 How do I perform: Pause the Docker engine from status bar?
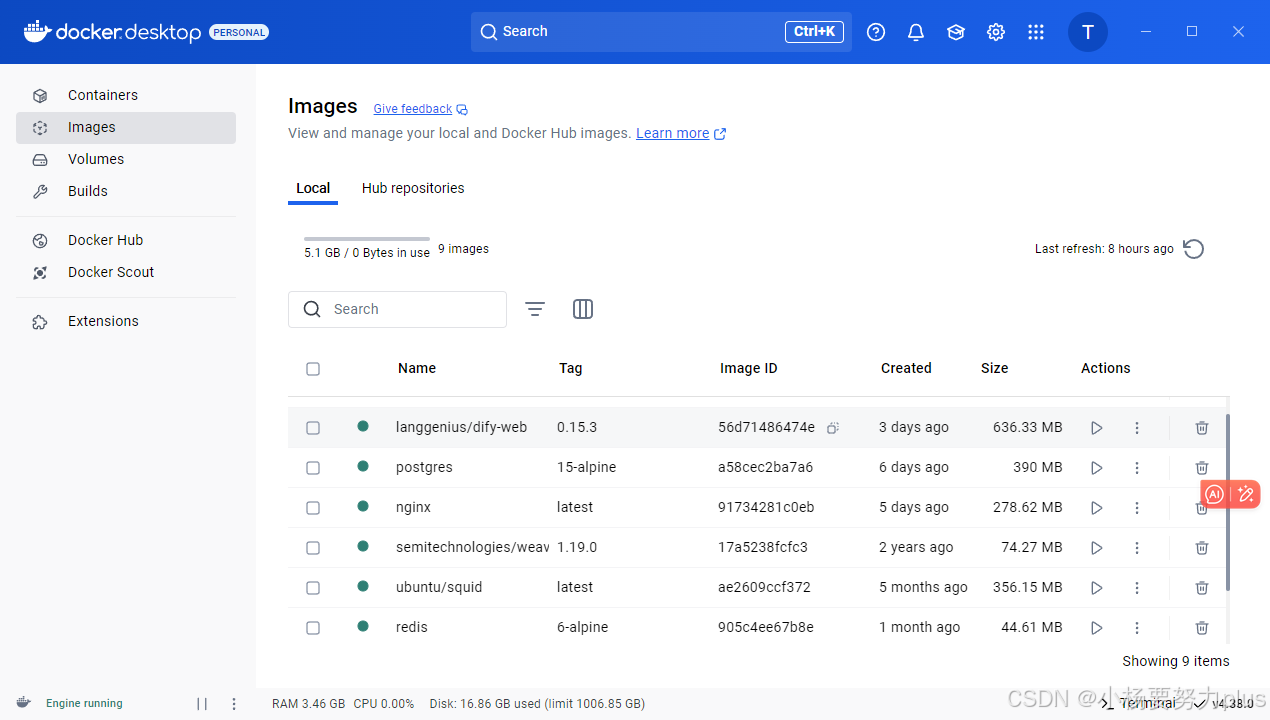click(202, 704)
